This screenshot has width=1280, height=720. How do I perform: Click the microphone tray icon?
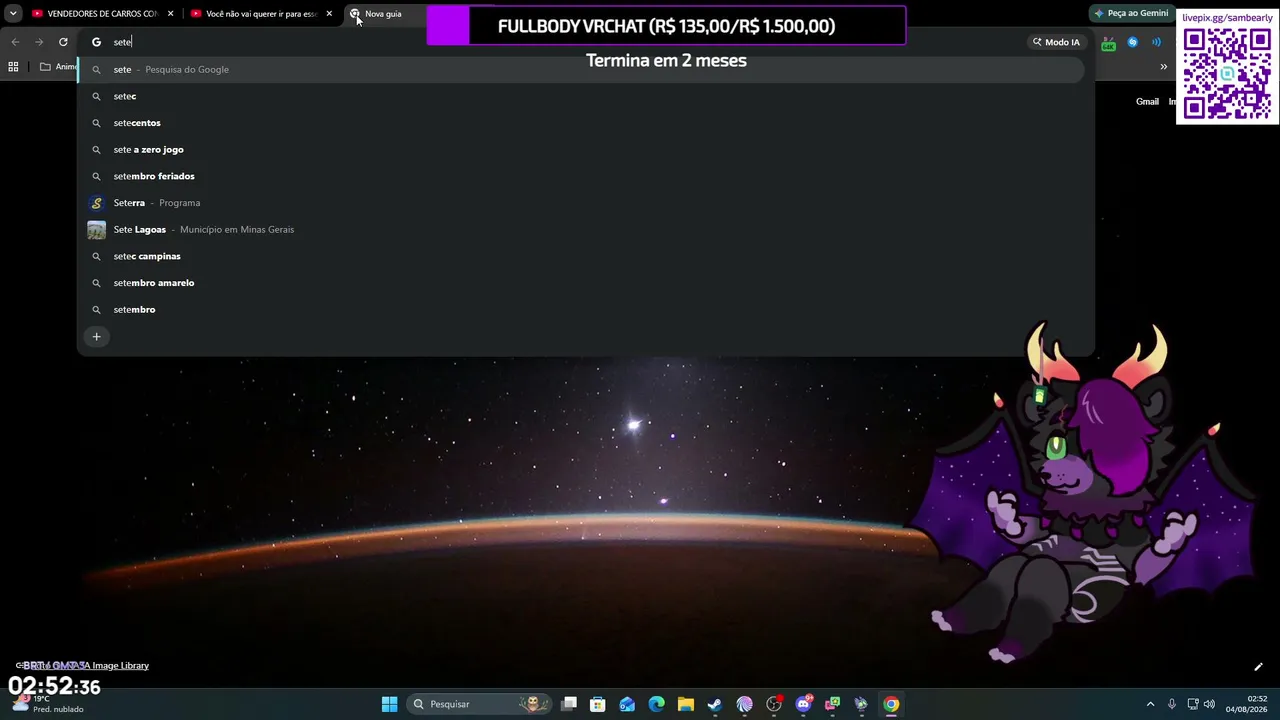coord(1172,704)
